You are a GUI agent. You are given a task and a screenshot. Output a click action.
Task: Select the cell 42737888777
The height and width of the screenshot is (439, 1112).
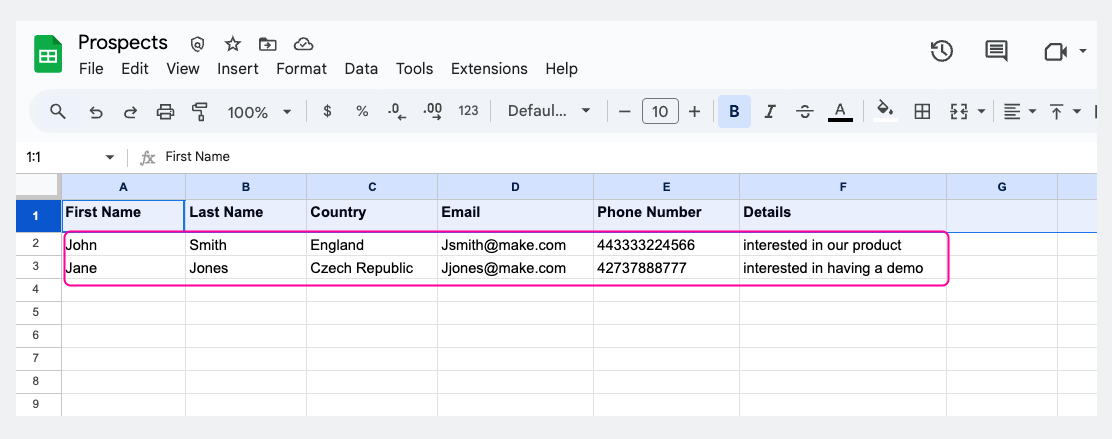point(666,268)
